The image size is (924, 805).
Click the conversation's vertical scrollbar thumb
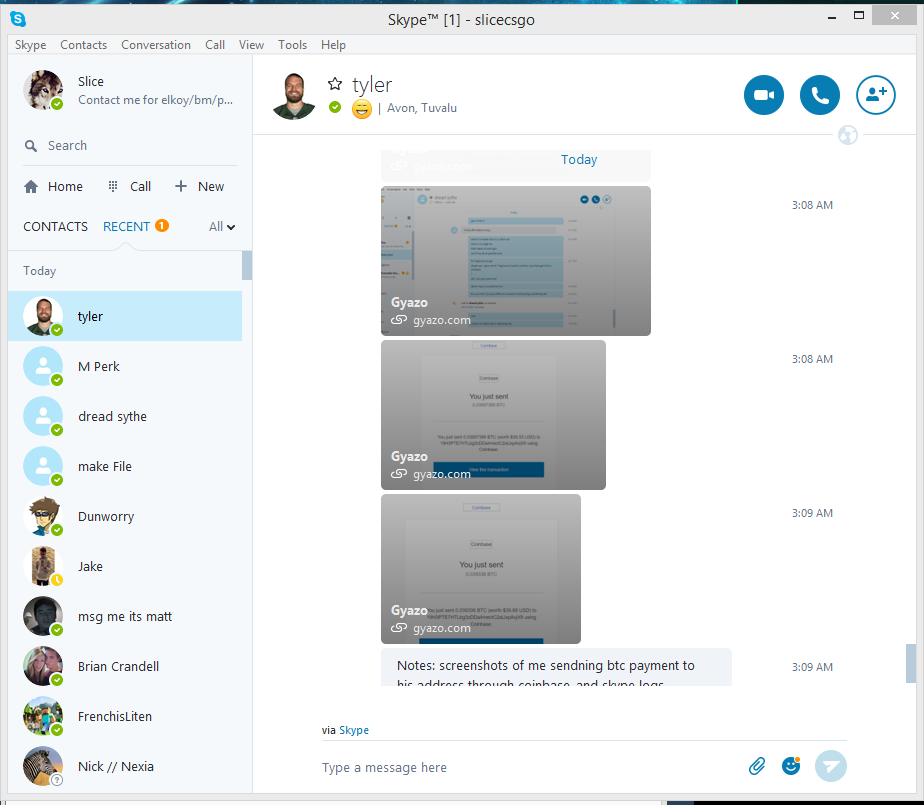click(x=911, y=664)
